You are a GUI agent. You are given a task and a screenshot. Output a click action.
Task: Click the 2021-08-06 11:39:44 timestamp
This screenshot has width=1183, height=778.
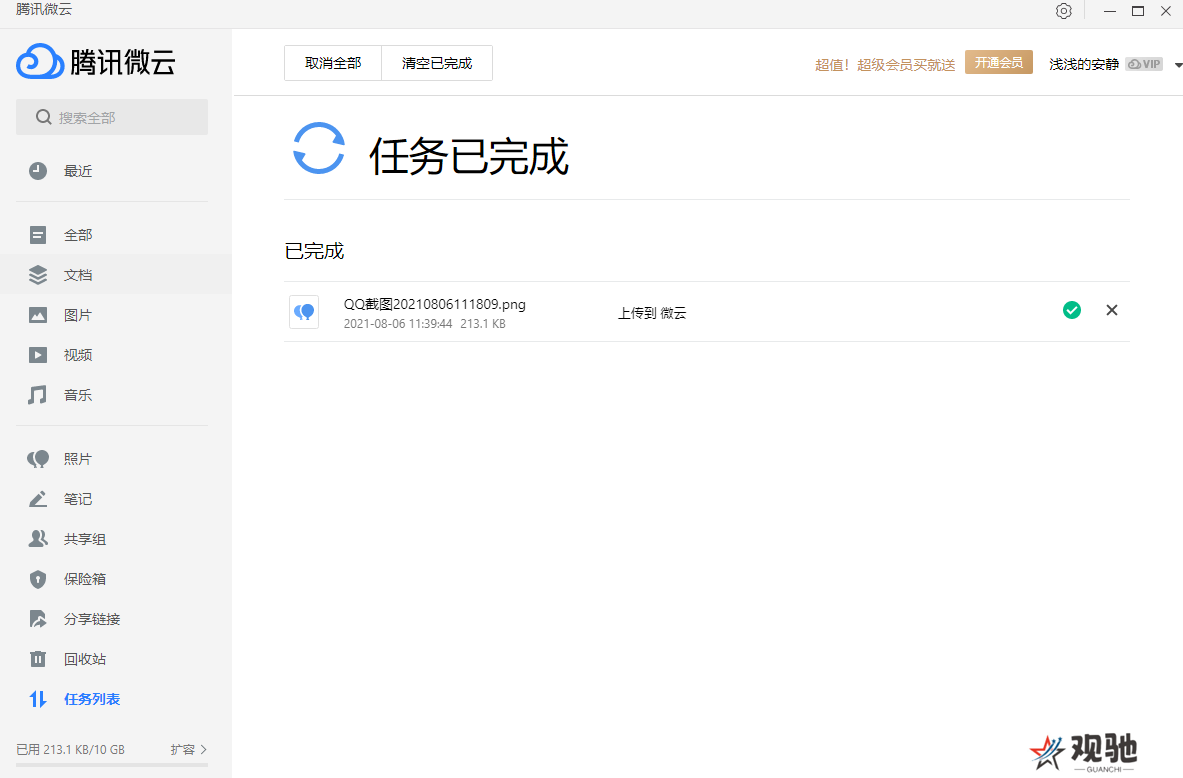tap(398, 324)
